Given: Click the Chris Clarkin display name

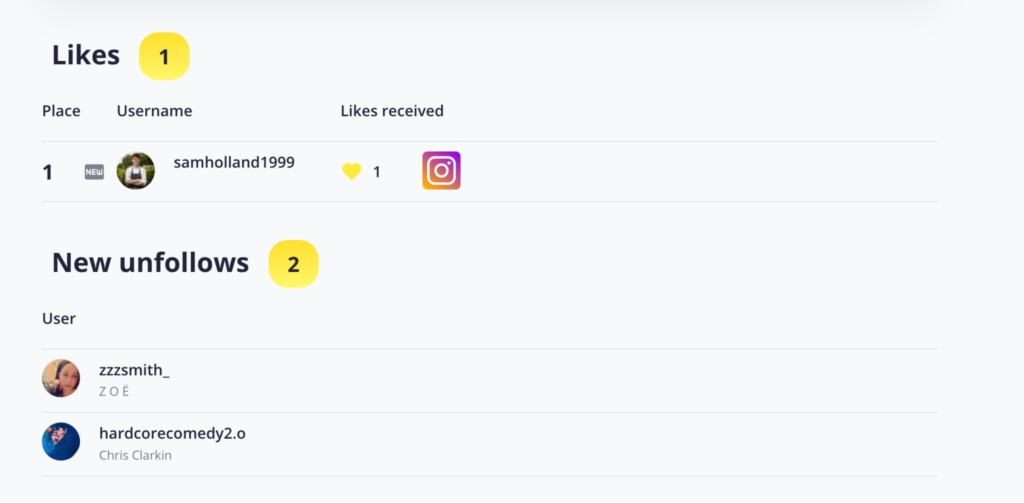Looking at the screenshot, I should (135, 455).
